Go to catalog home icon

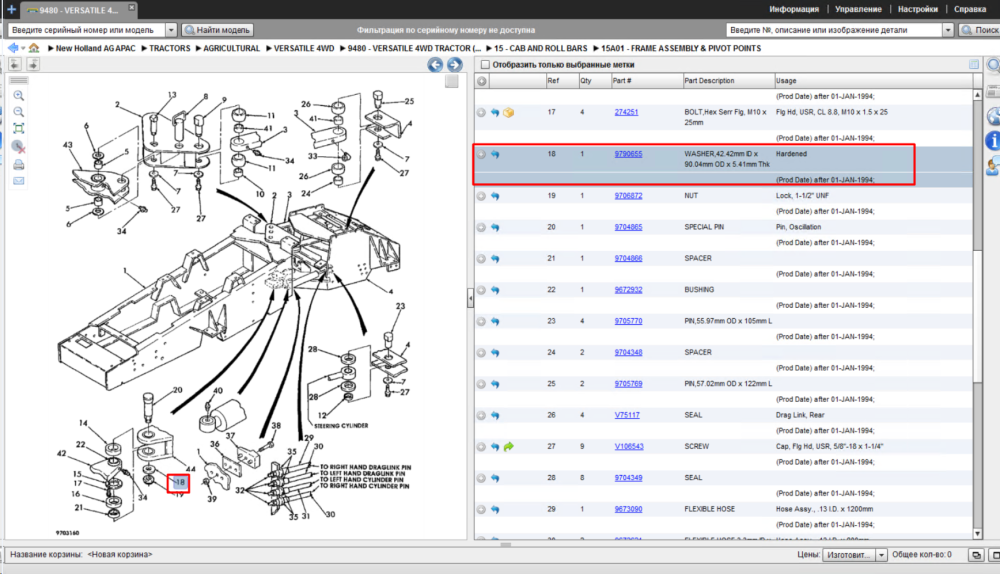click(x=34, y=48)
